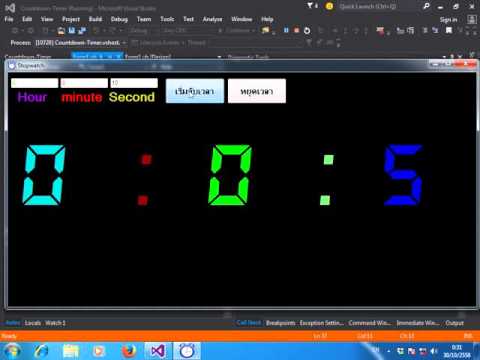The width and height of the screenshot is (480, 360).
Task: Click the purple Hour label
Action: [x=32, y=97]
